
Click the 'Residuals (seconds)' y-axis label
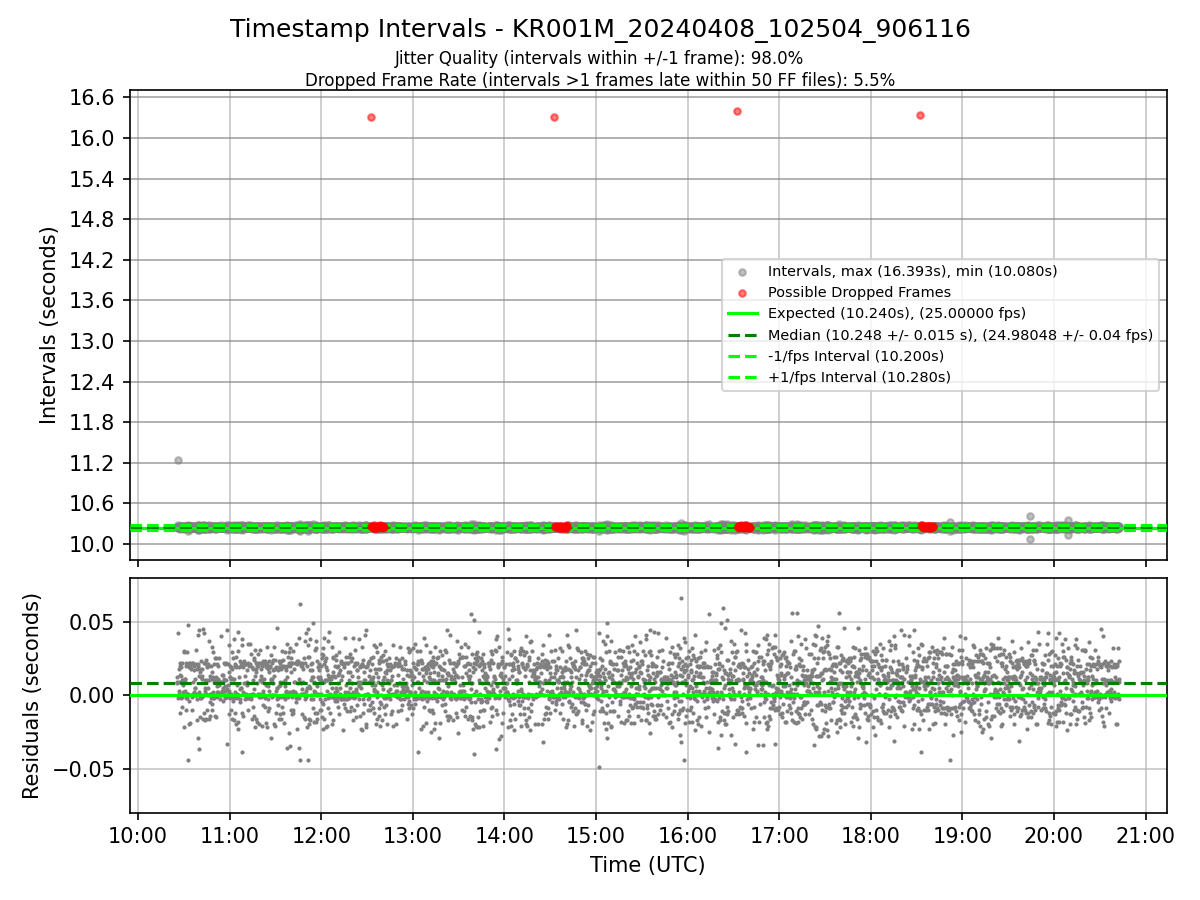pyautogui.click(x=32, y=696)
